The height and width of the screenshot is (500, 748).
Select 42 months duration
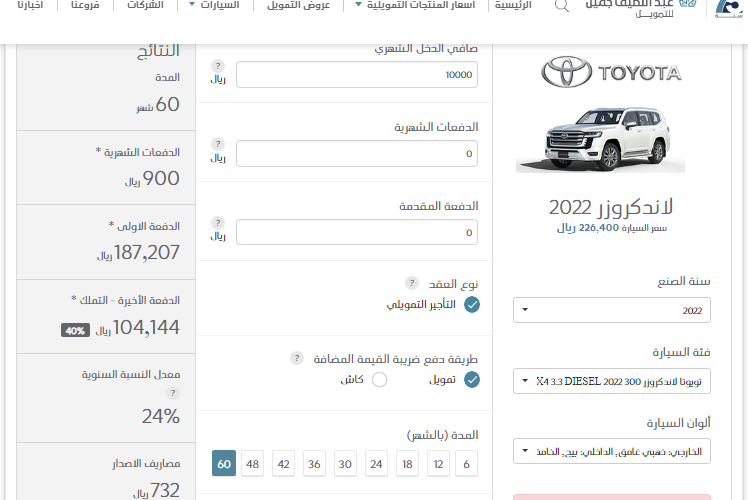pyautogui.click(x=283, y=463)
